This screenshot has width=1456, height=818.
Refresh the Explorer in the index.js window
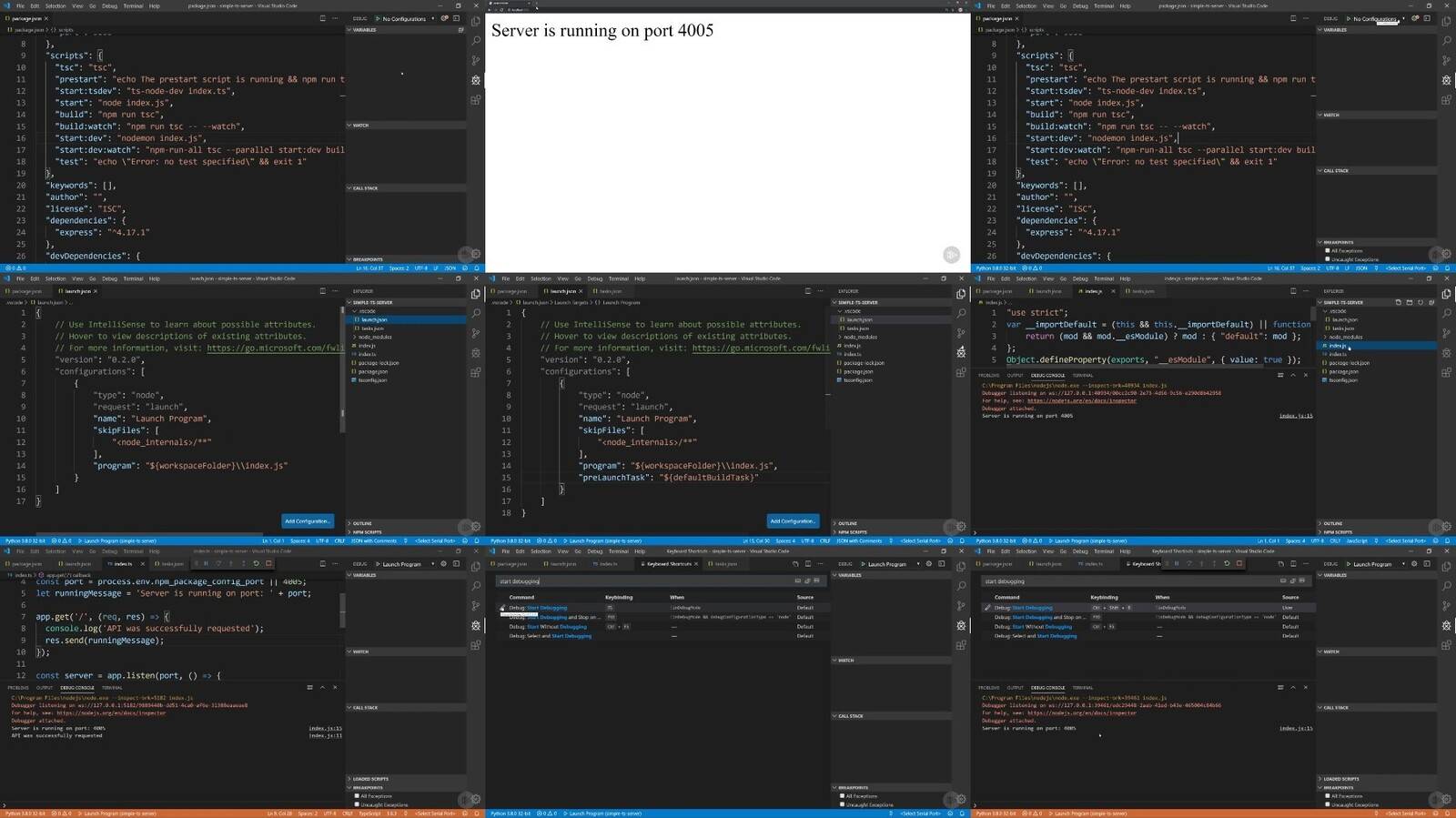pyautogui.click(x=1421, y=302)
